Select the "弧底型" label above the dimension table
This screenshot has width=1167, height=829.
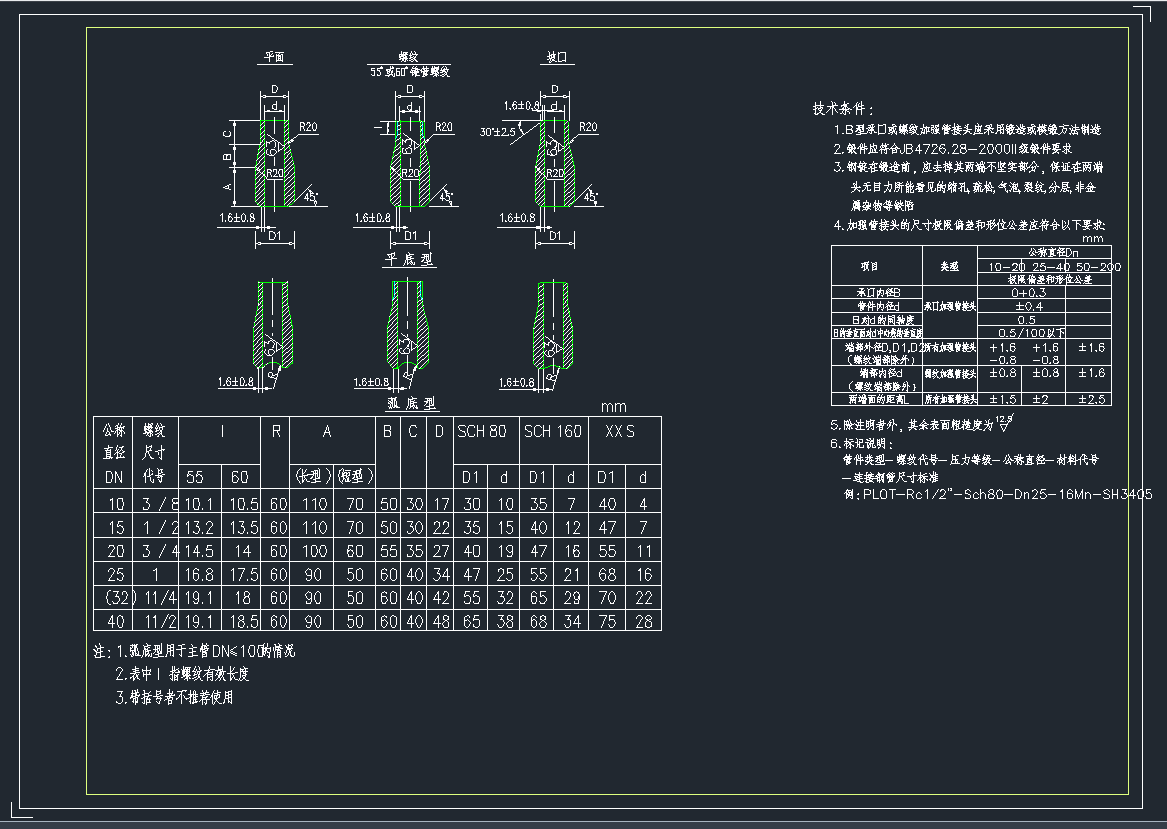[413, 402]
